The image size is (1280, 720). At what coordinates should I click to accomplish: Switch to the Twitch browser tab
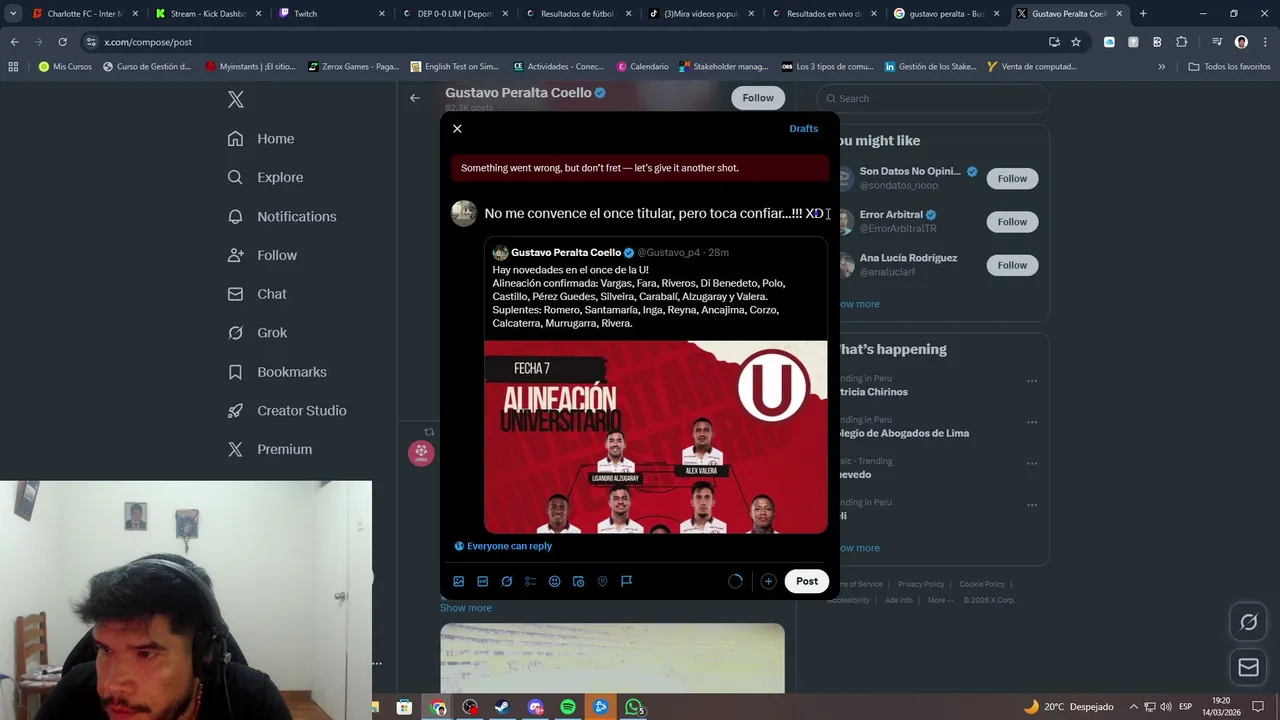(332, 14)
